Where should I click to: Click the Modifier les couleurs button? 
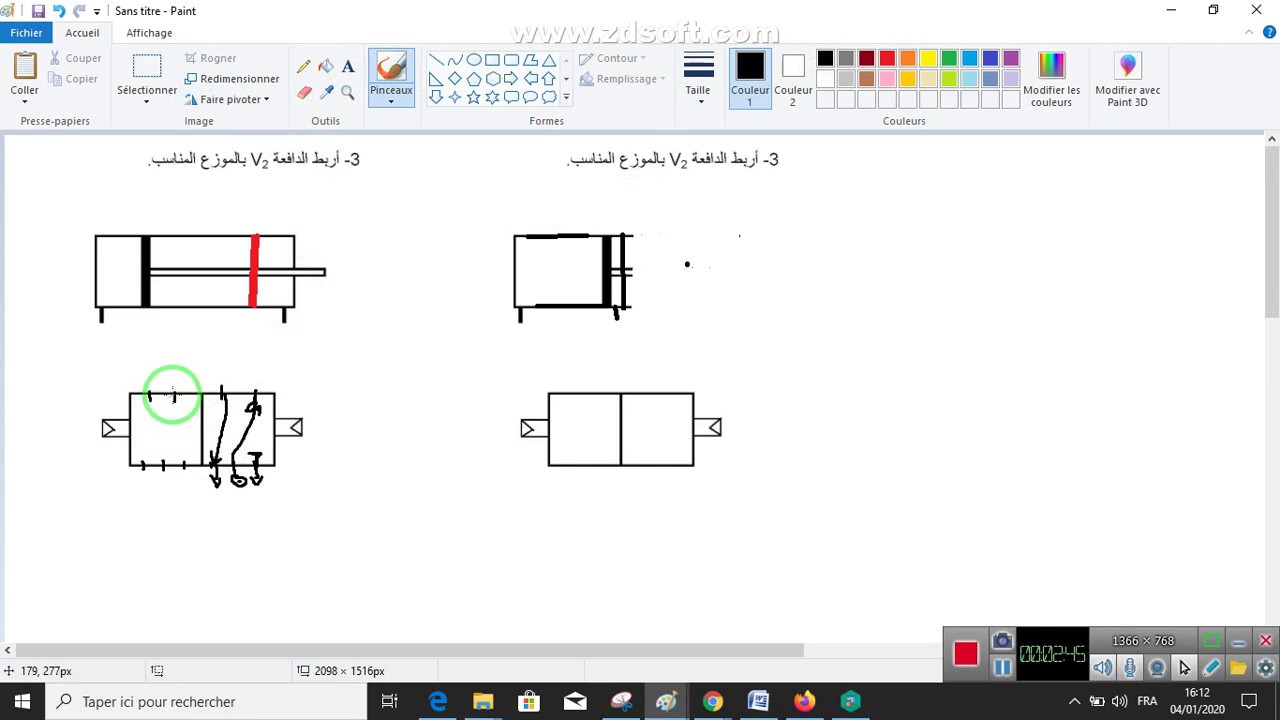(1051, 79)
